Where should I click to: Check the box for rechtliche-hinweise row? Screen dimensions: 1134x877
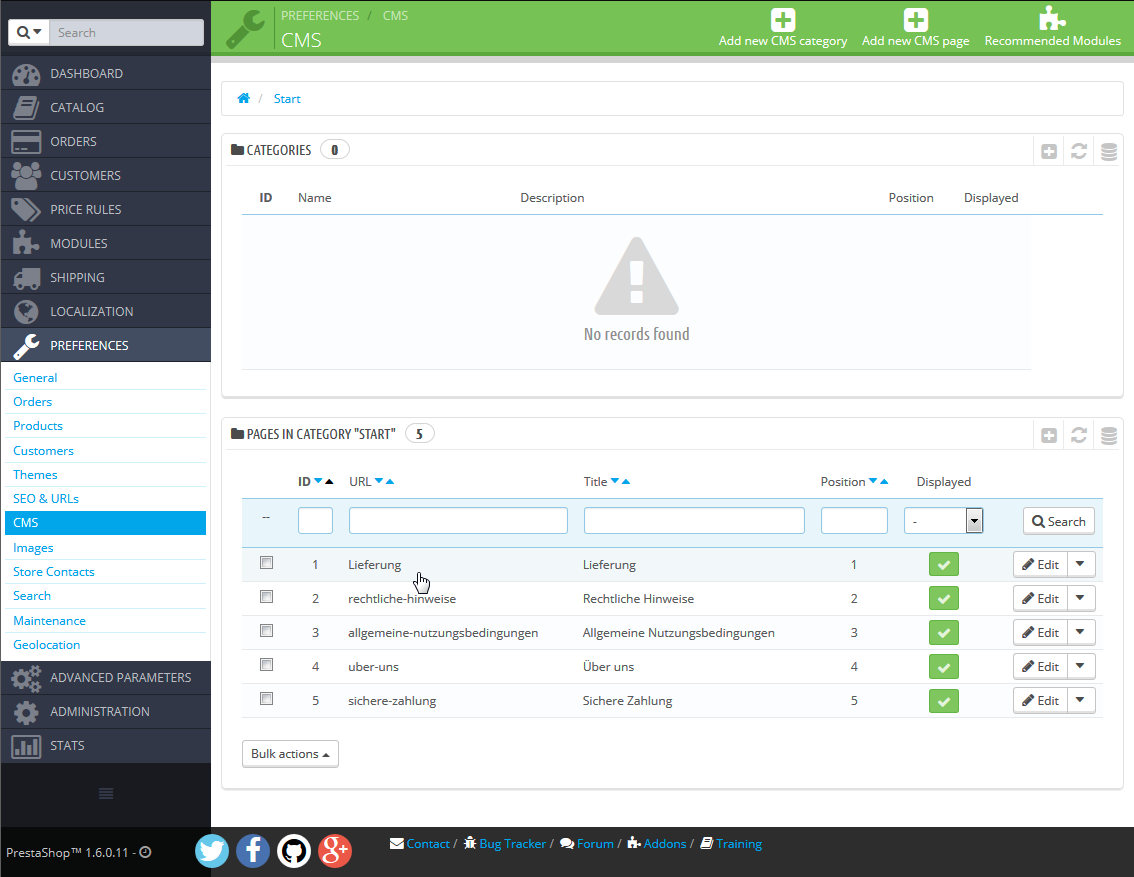[x=266, y=596]
